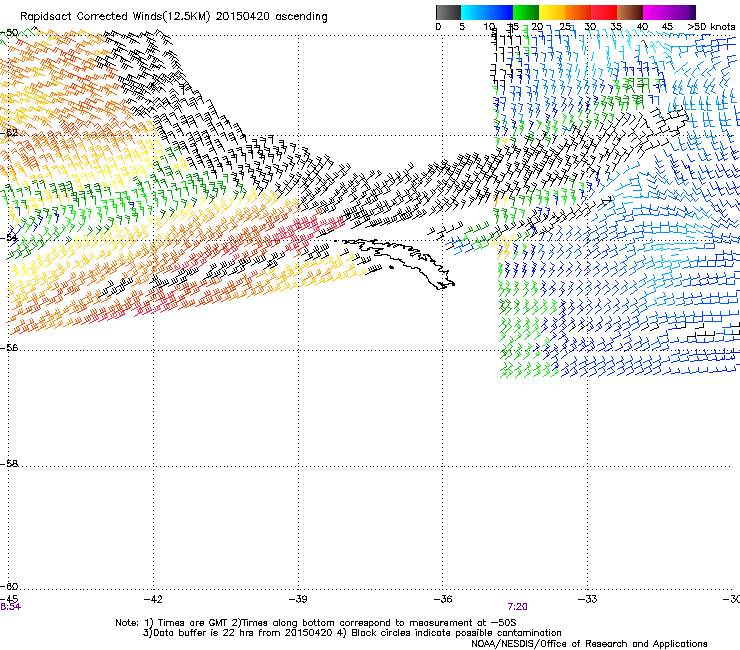Click the "0" label under the color bar
The height and width of the screenshot is (650, 740).
coord(438,27)
